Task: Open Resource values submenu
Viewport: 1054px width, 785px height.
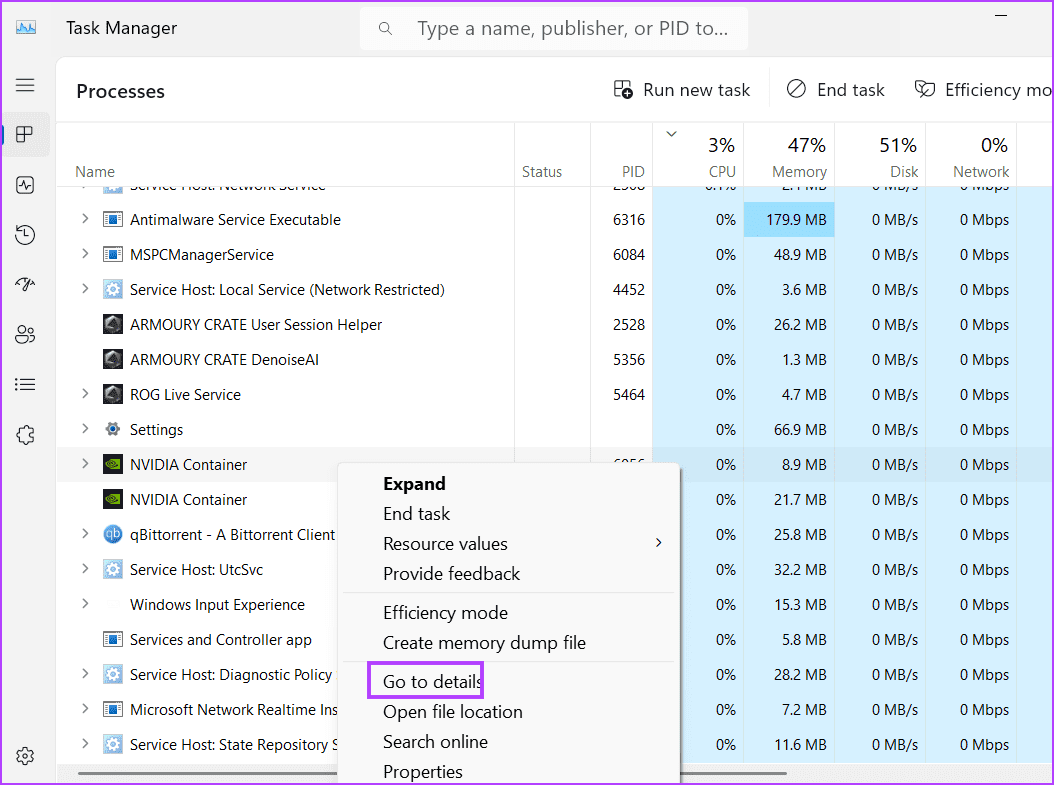Action: click(x=509, y=544)
